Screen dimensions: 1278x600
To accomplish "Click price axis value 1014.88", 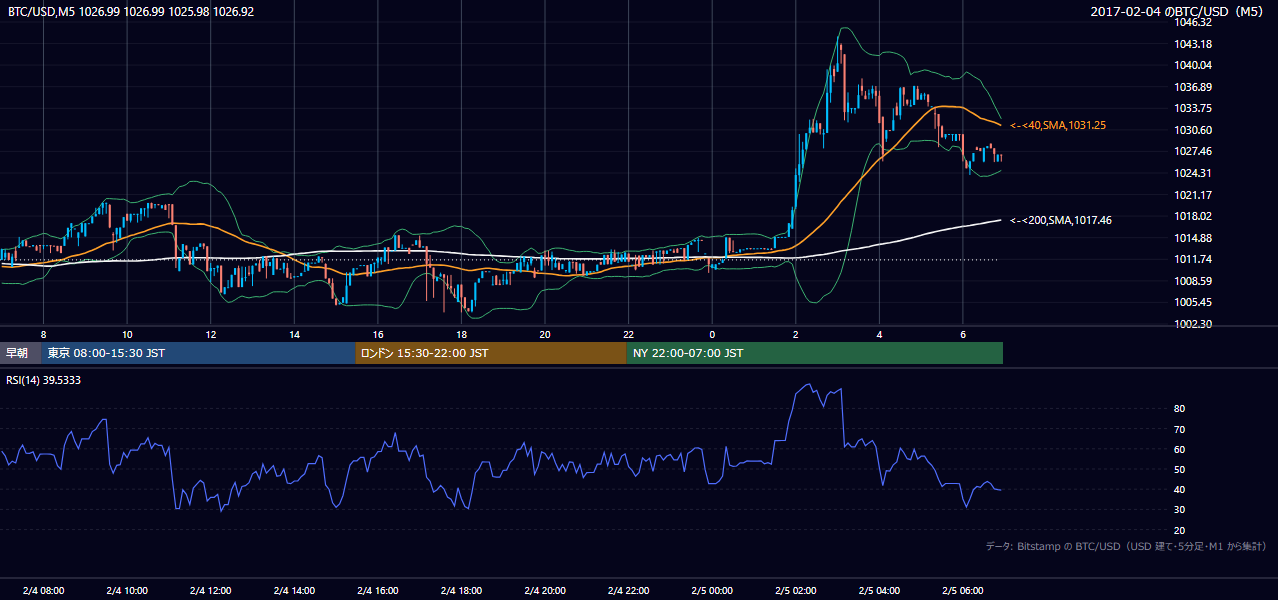I will coord(1194,238).
